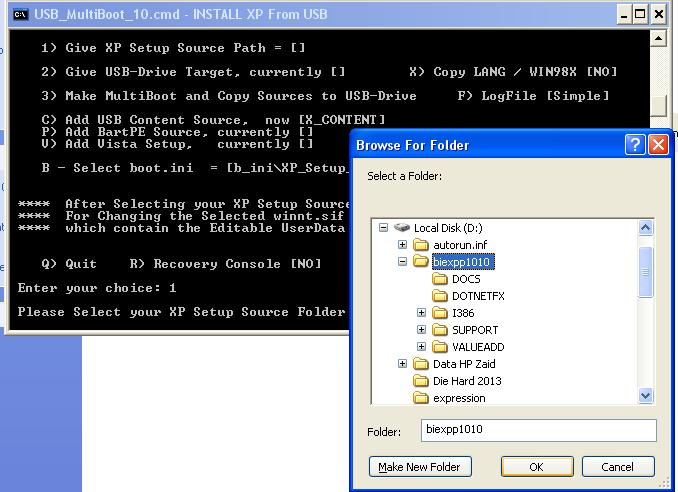Click the folder tree scroll up arrow
This screenshot has width=678, height=492.
[x=646, y=228]
